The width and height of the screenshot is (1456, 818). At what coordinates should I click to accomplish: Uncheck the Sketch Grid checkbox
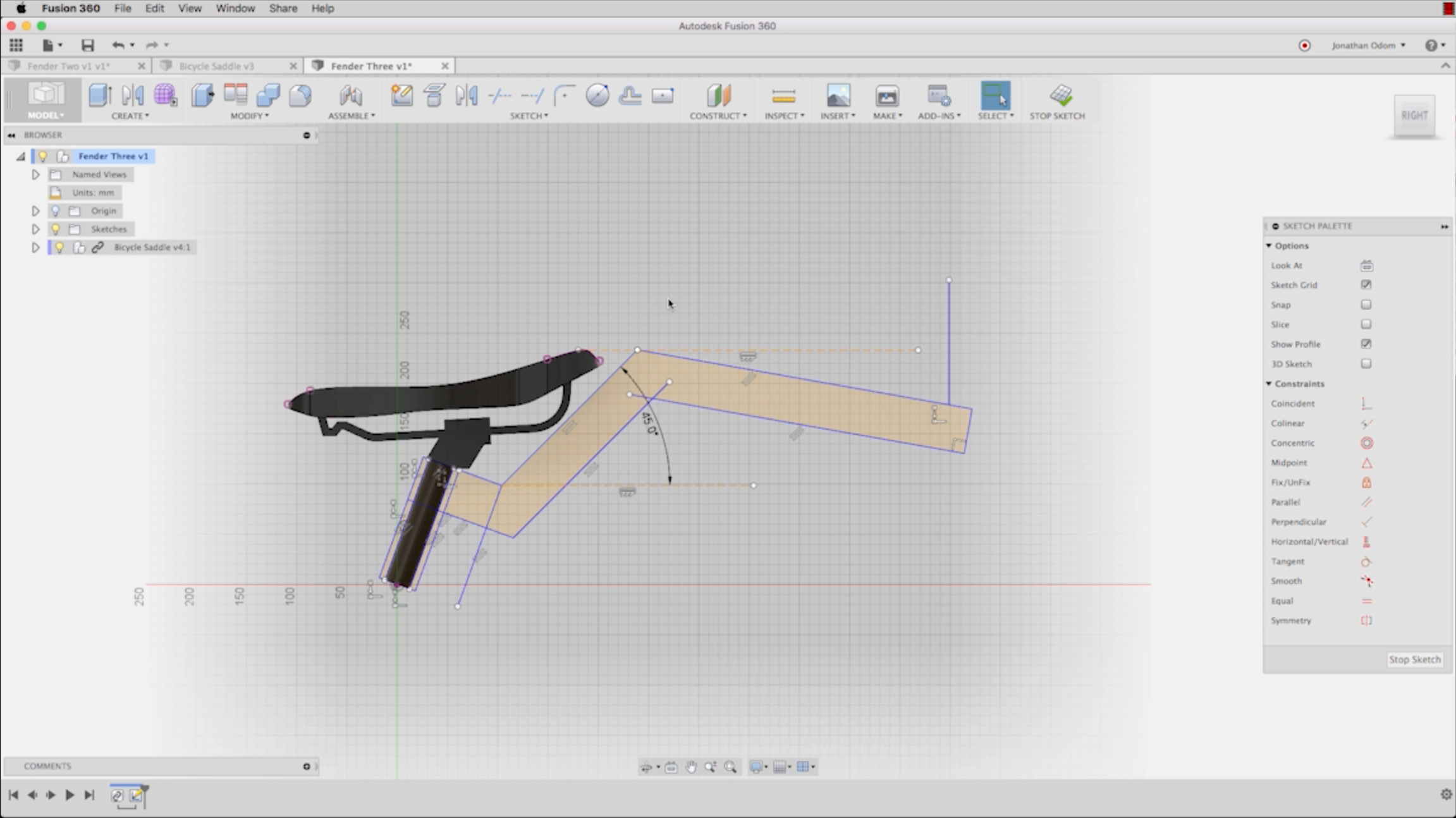click(x=1366, y=285)
